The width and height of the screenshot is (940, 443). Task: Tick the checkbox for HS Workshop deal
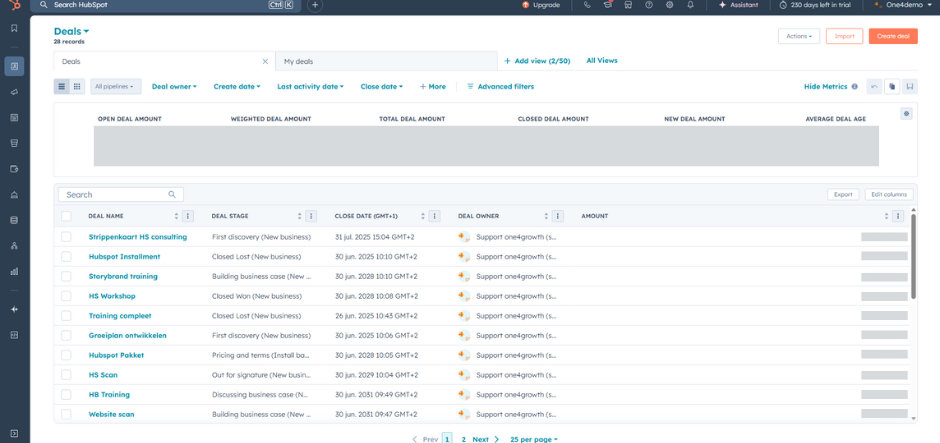point(66,296)
